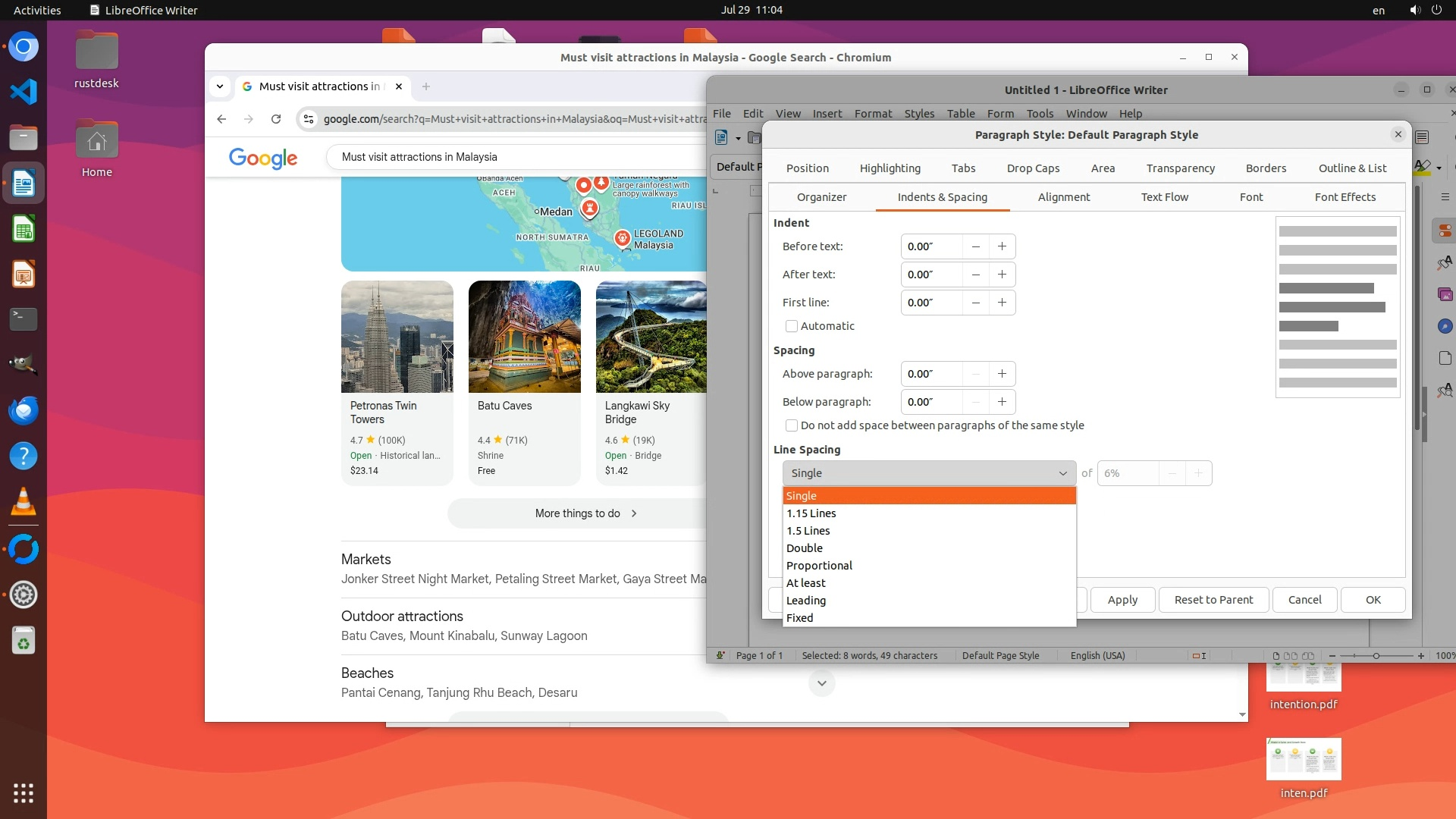
Task: Open Thunderbird mail in the dock
Action: 24,411
